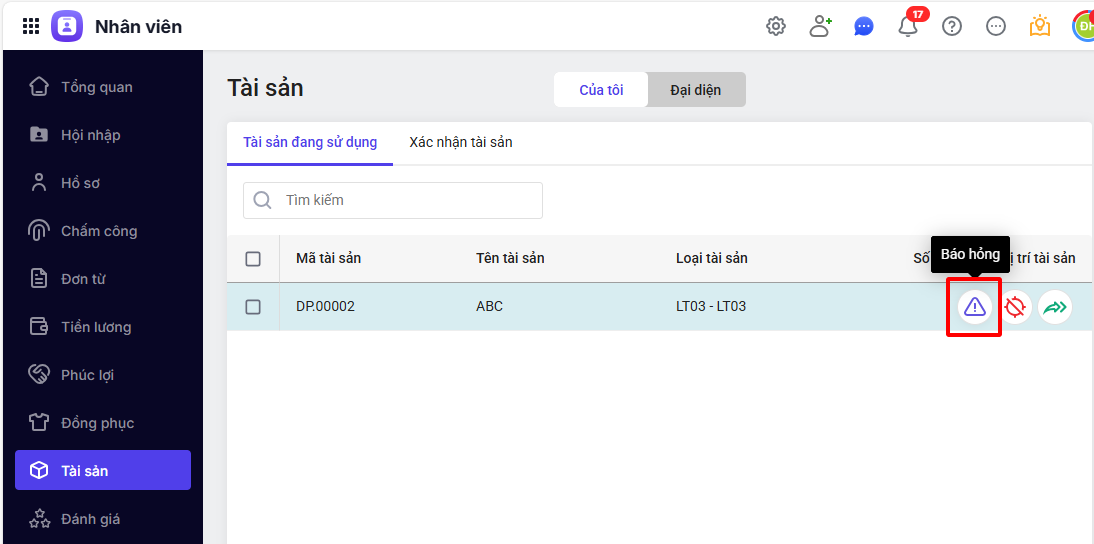
Task: Open the settings gear icon
Action: pyautogui.click(x=776, y=27)
